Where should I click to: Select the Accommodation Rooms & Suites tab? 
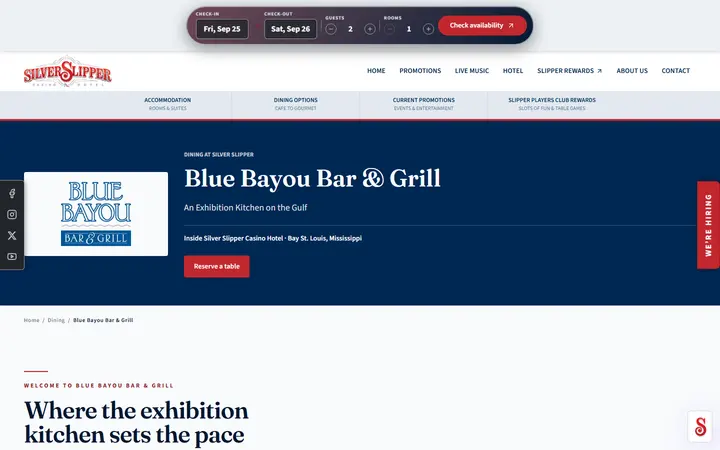point(168,104)
